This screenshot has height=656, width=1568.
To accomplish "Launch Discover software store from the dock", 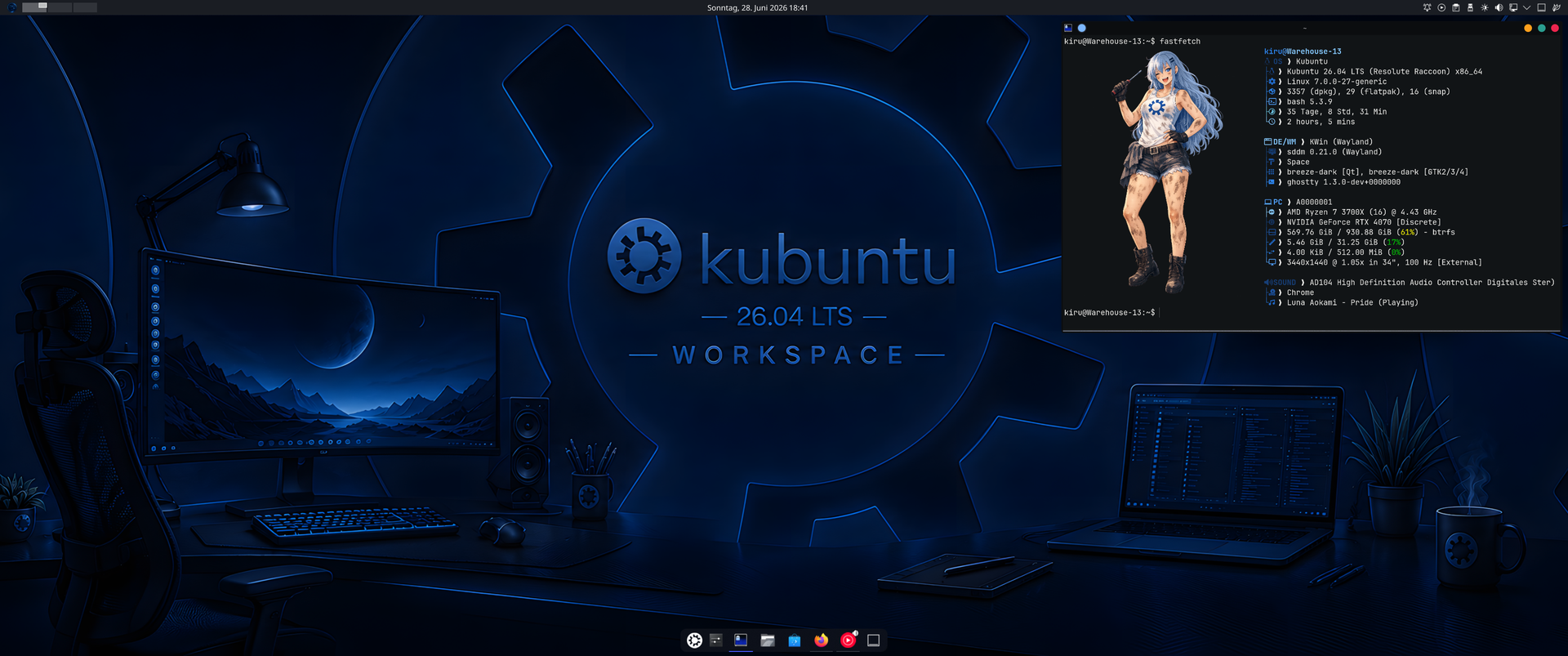I will click(795, 640).
